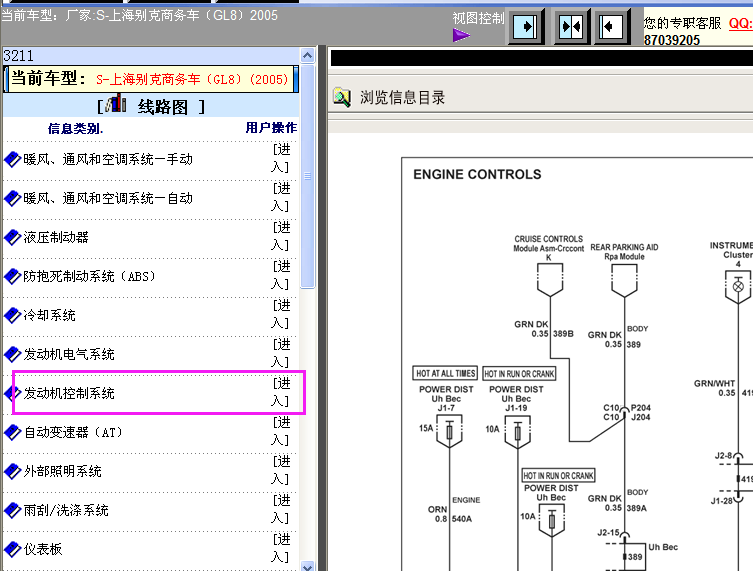Click [进入] for 冷却系统
The image size is (753, 571).
(x=281, y=314)
